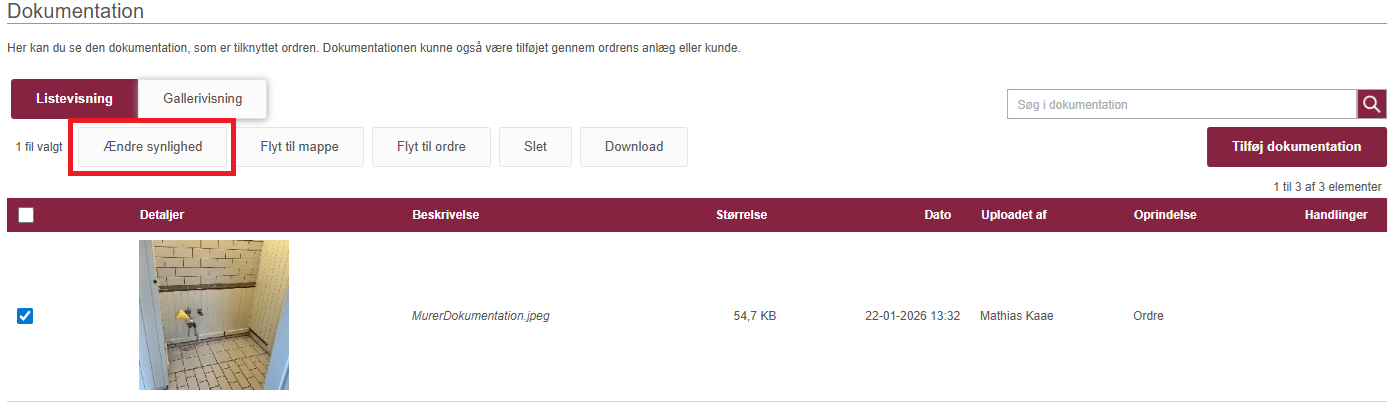Sort by Størrelse column header

click(x=741, y=215)
